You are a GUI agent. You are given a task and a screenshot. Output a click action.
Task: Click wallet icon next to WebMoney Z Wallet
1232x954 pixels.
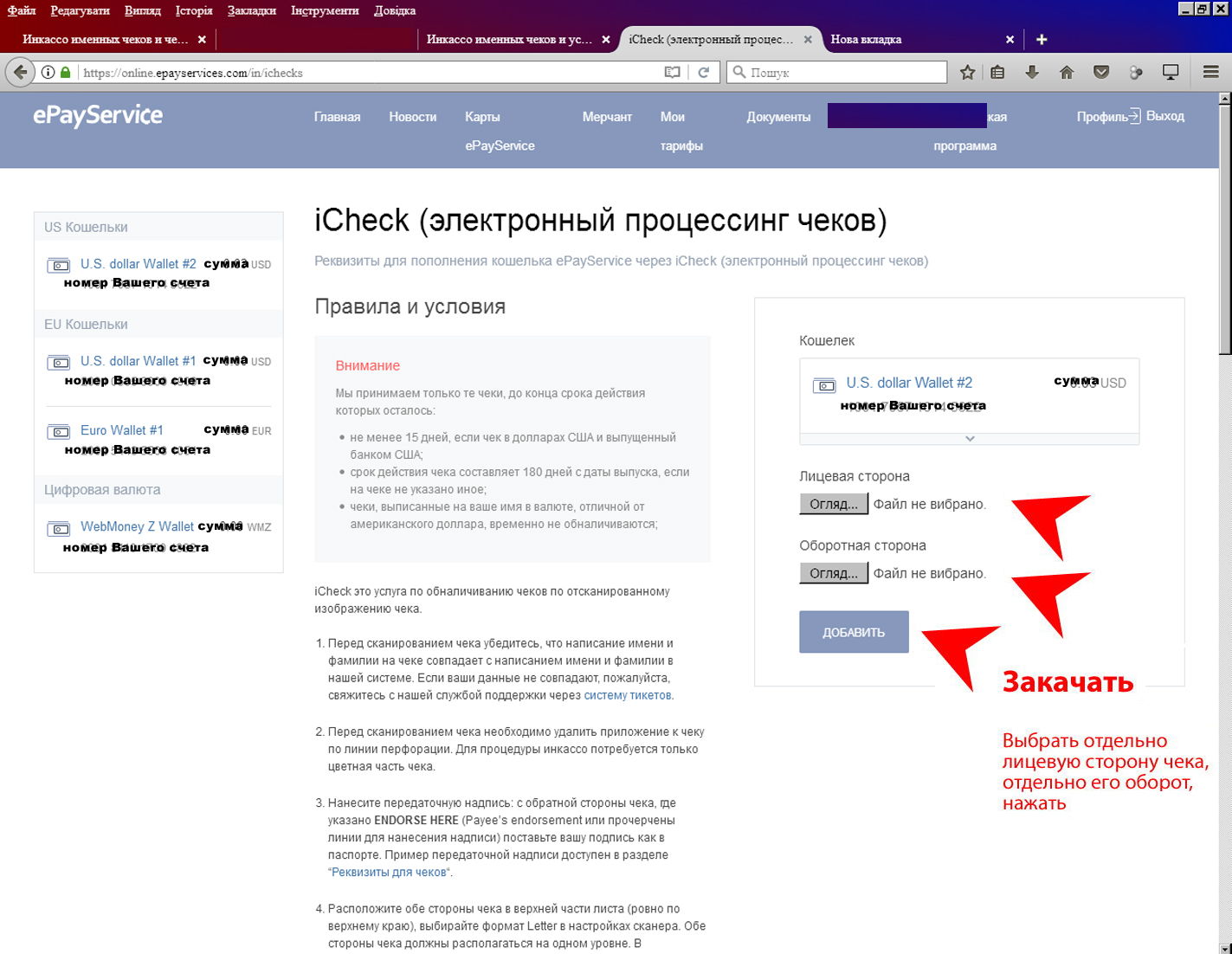(x=59, y=529)
